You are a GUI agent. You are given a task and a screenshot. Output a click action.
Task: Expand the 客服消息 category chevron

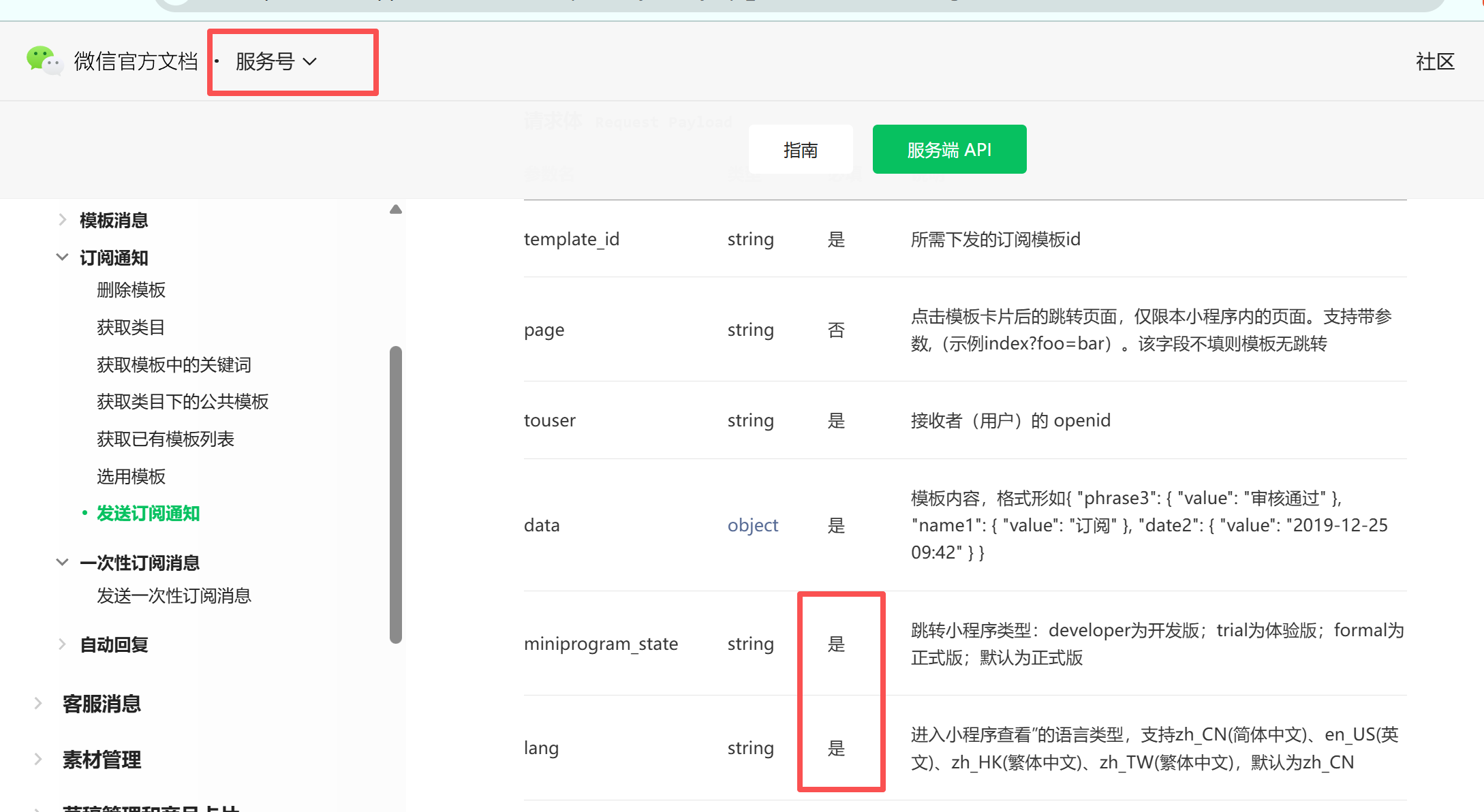38,704
